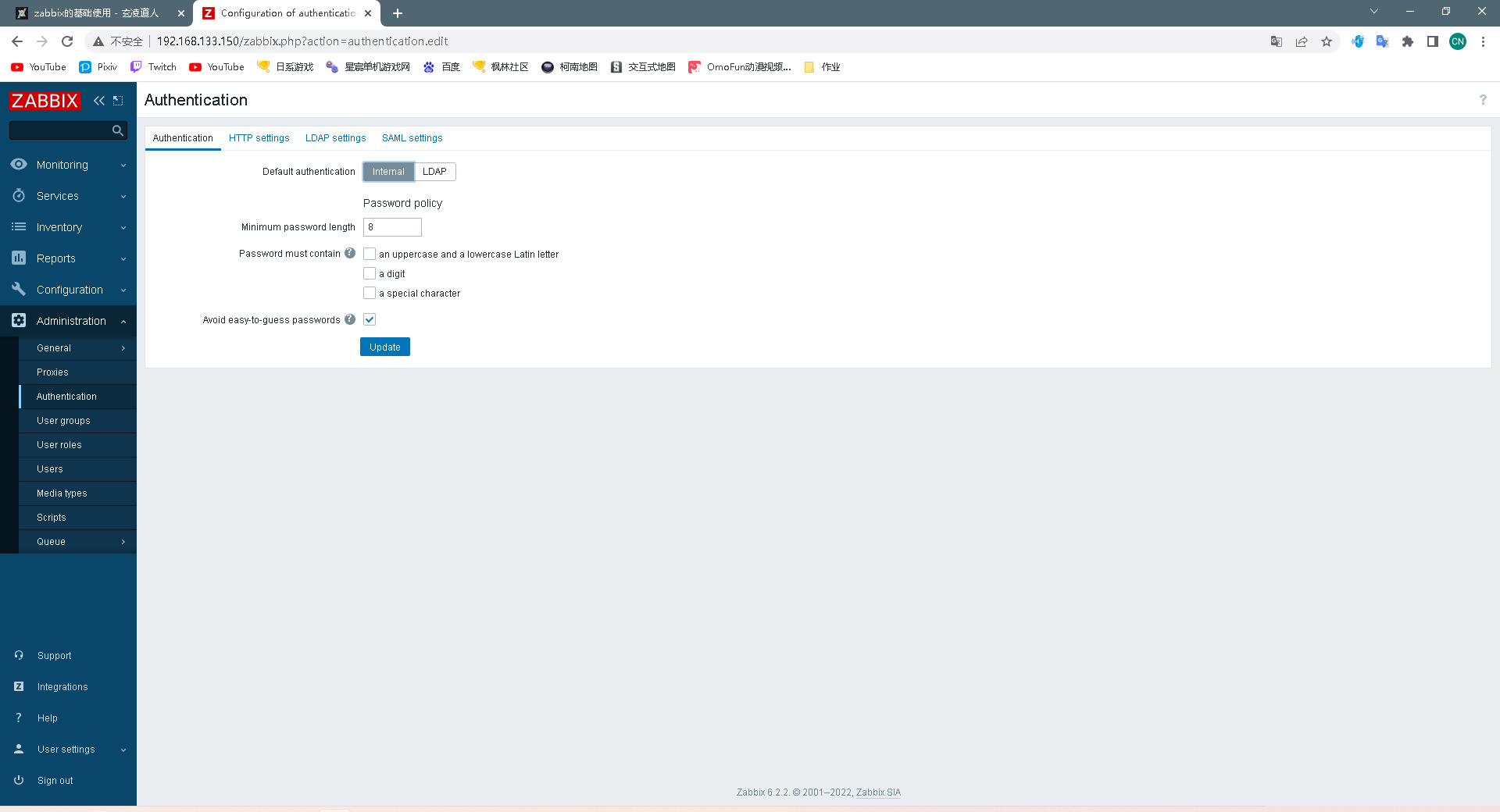Click the sidebar search input box
The height and width of the screenshot is (812, 1500).
(61, 130)
